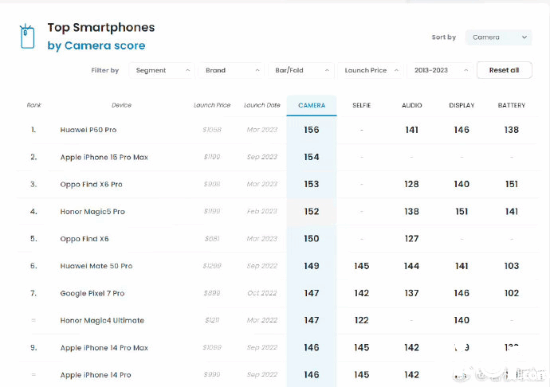
Task: Click the Reset all button
Action: tap(504, 70)
